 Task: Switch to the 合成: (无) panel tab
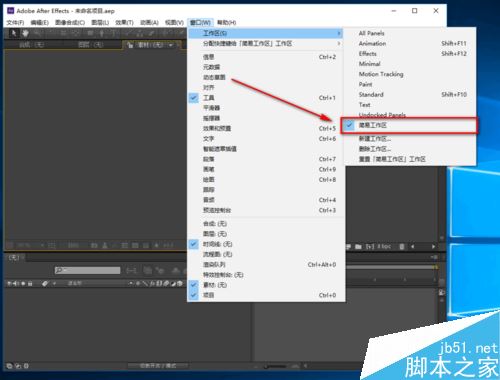(32, 45)
